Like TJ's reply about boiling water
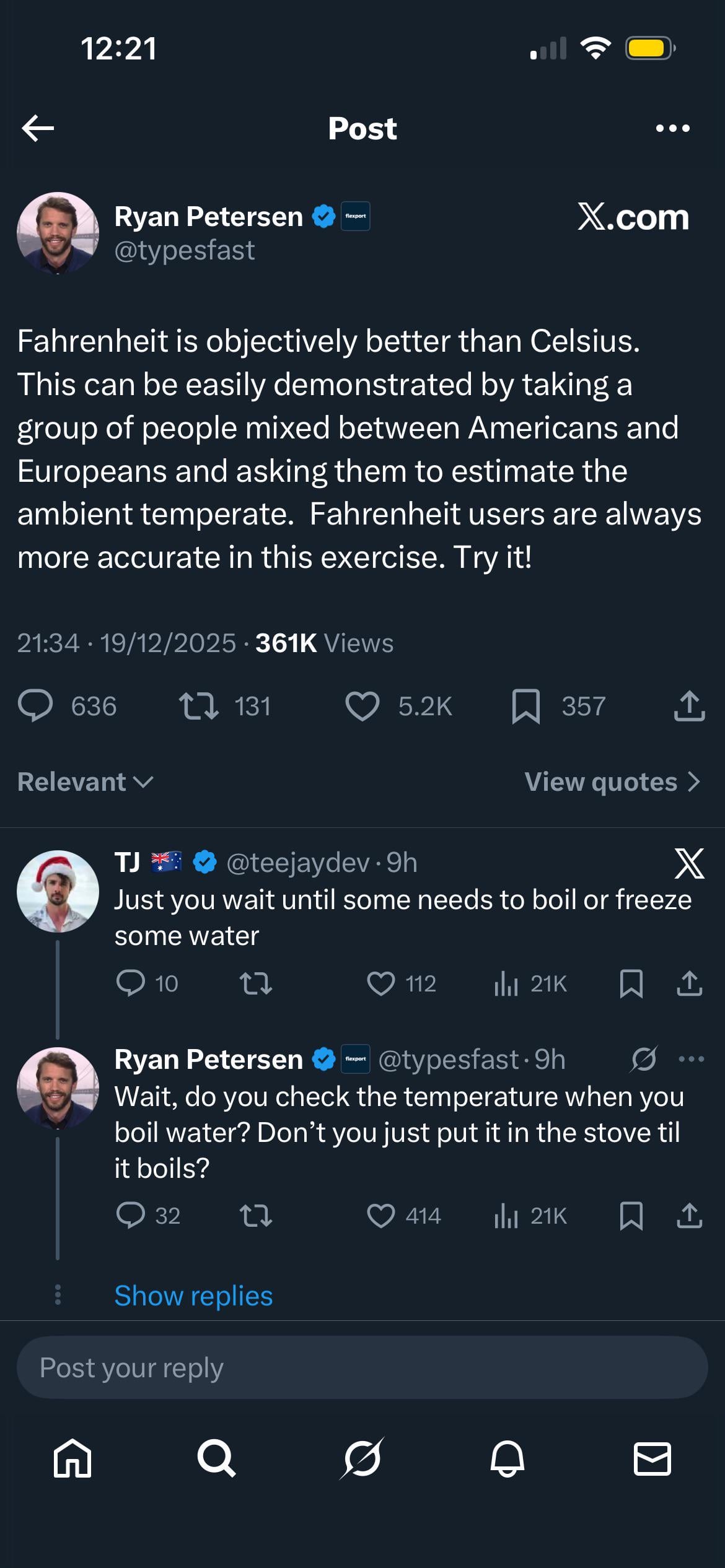This screenshot has width=725, height=1568. [x=381, y=983]
